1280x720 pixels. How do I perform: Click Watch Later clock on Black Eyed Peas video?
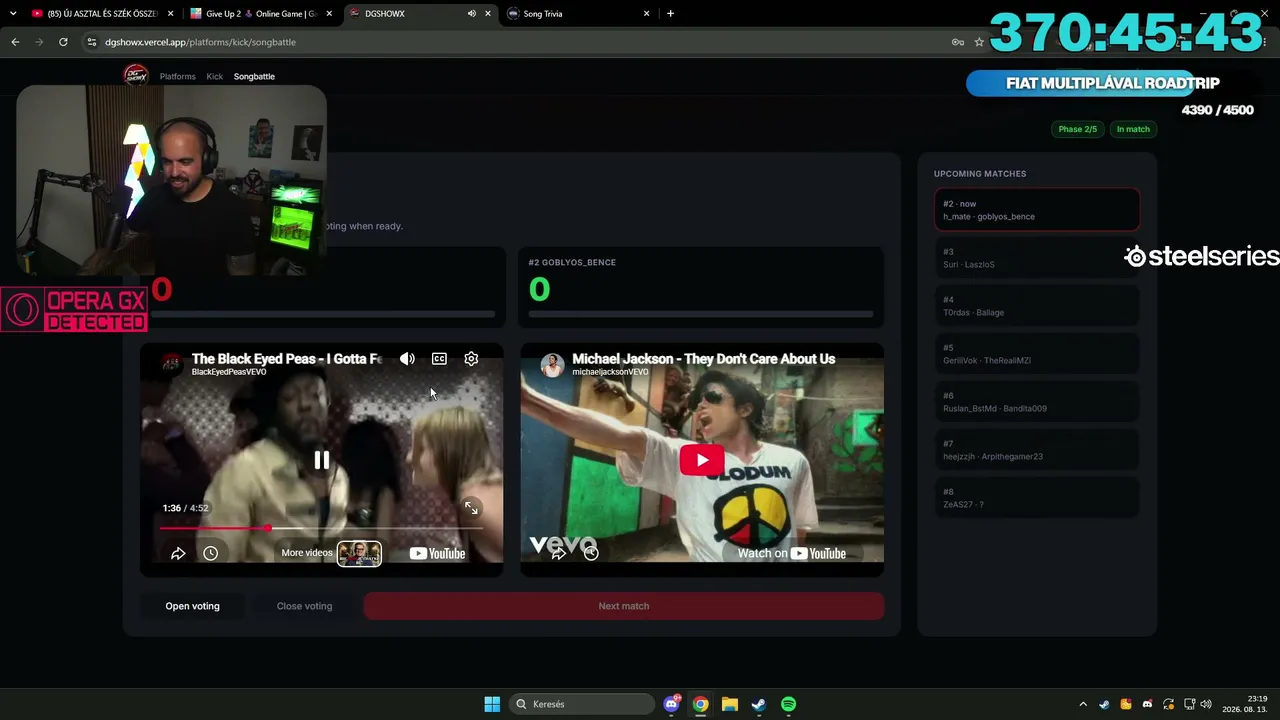pyautogui.click(x=210, y=553)
